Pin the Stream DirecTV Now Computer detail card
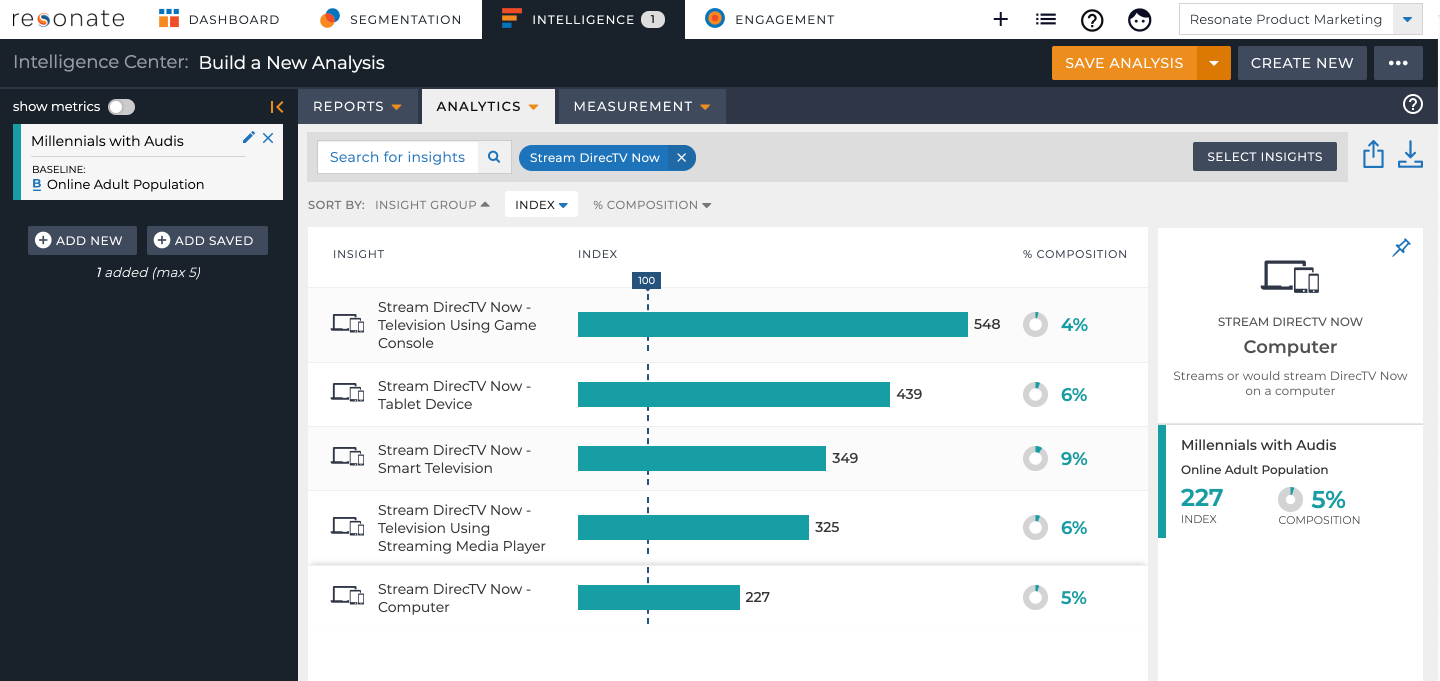Image resolution: width=1440 pixels, height=681 pixels. (1401, 248)
